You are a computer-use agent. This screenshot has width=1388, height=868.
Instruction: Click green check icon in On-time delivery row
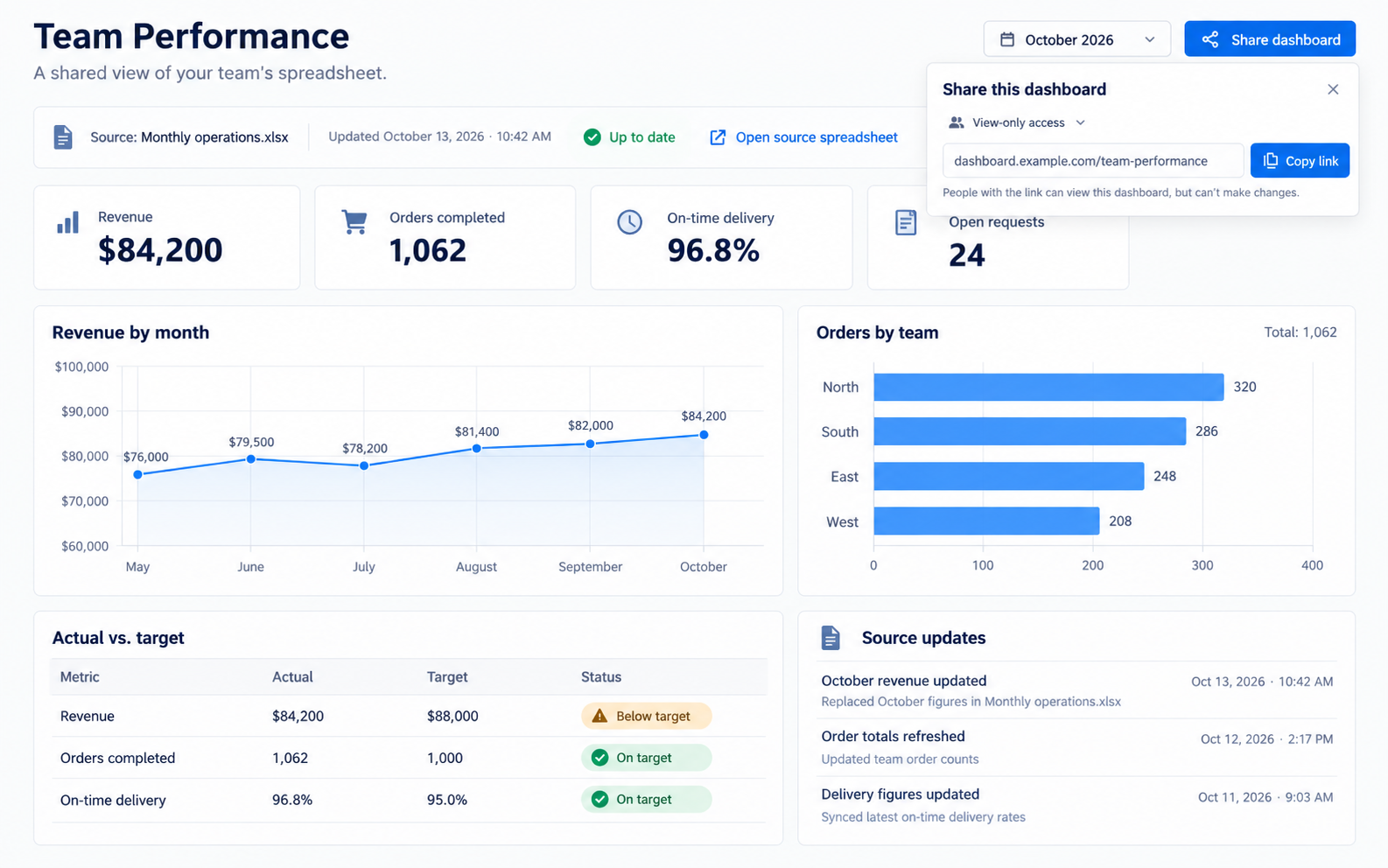click(599, 799)
